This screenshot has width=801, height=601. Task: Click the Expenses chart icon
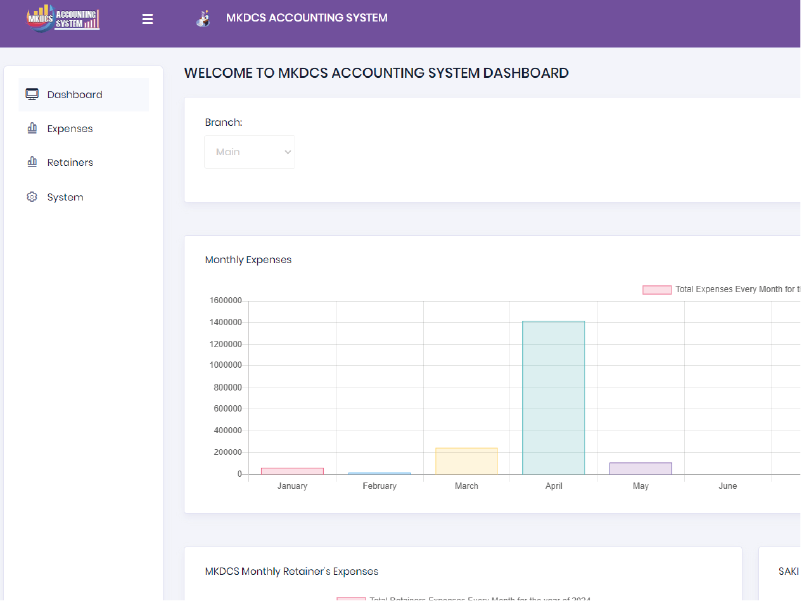click(x=32, y=128)
